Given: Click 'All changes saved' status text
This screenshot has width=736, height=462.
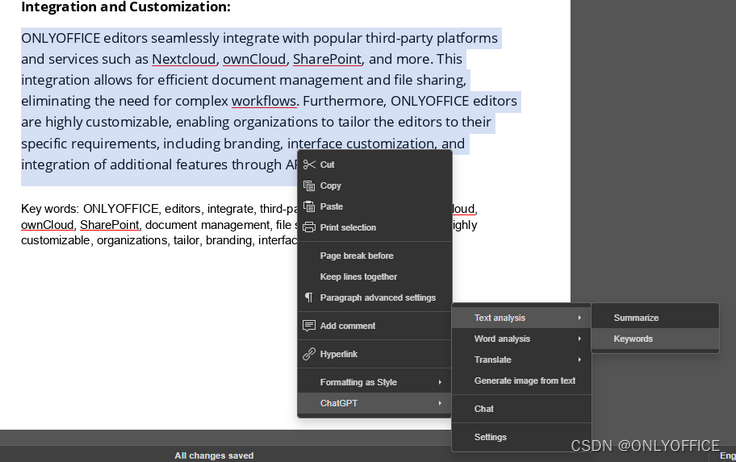Looking at the screenshot, I should (x=214, y=455).
